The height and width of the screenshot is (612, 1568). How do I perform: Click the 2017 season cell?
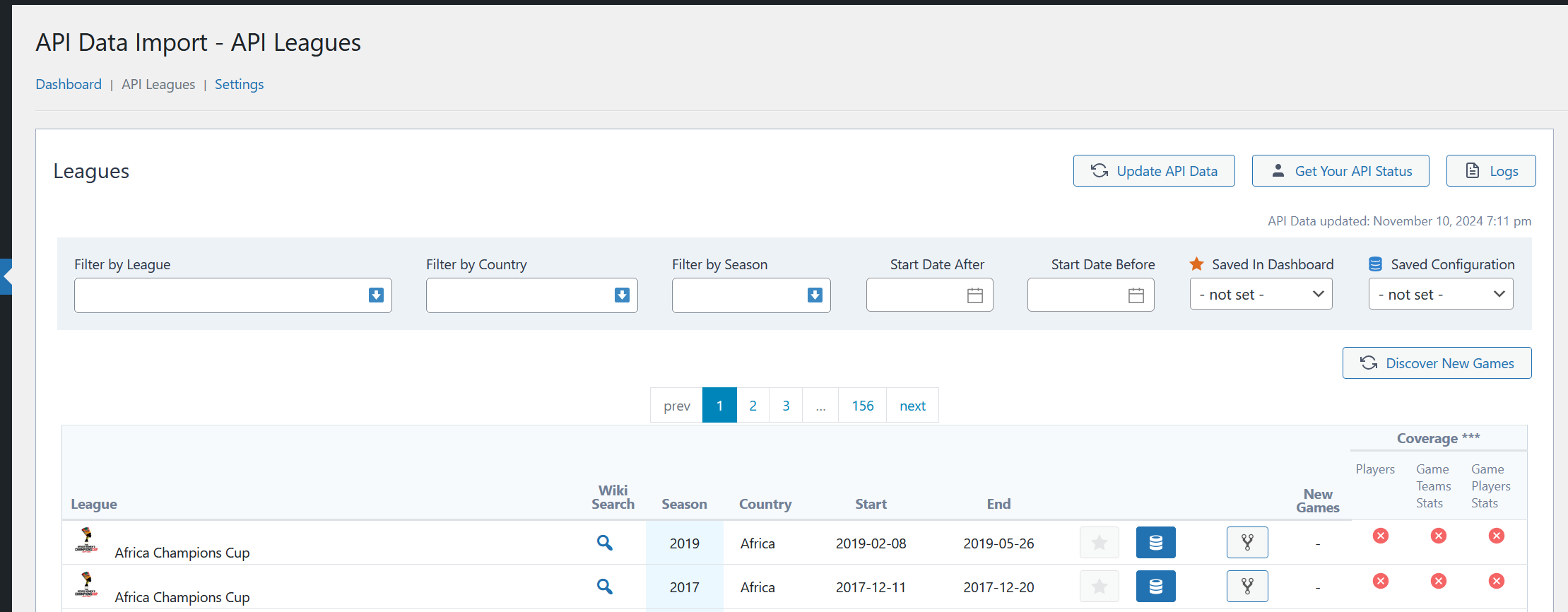click(684, 587)
